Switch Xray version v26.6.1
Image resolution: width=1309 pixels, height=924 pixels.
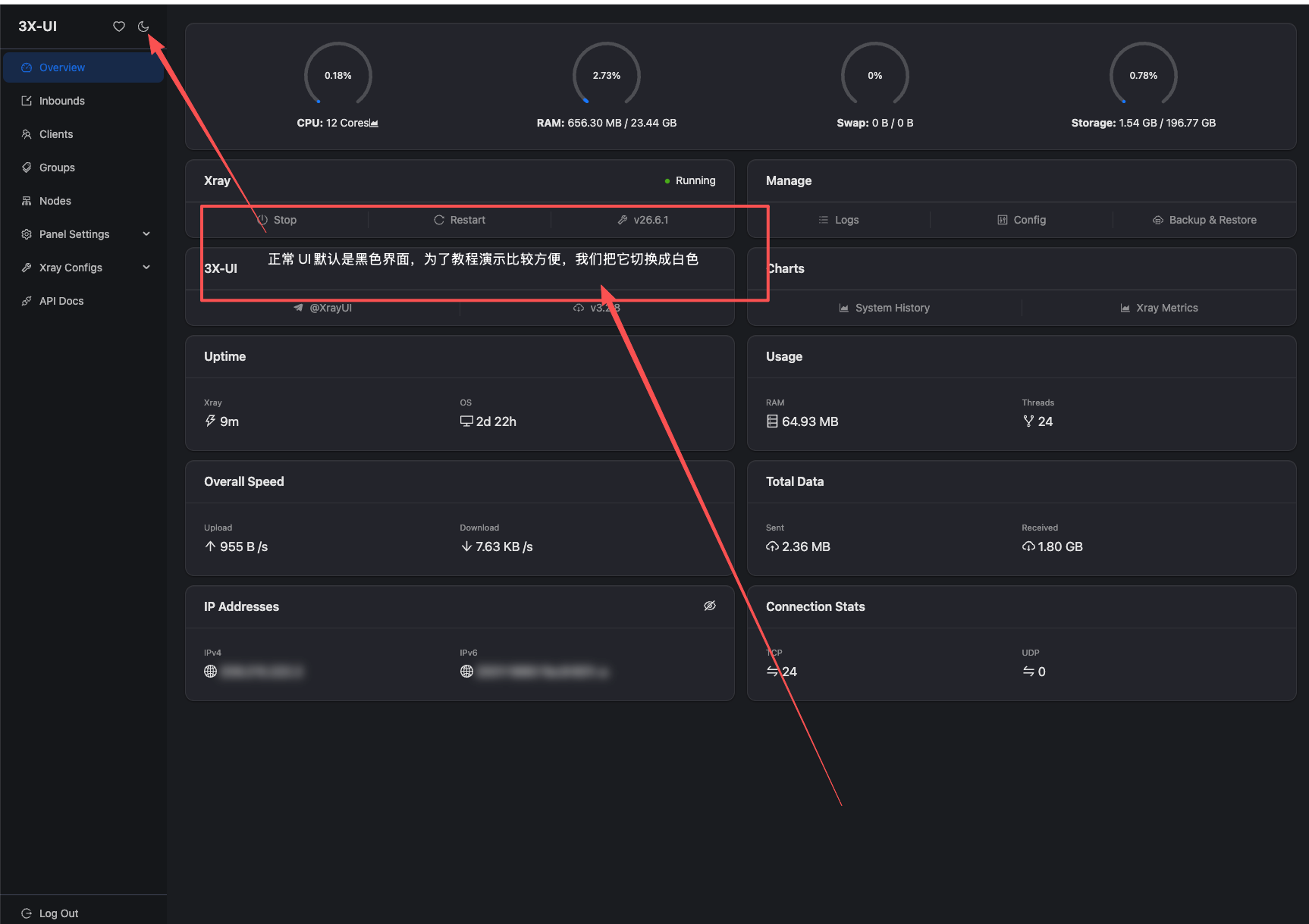tap(642, 220)
